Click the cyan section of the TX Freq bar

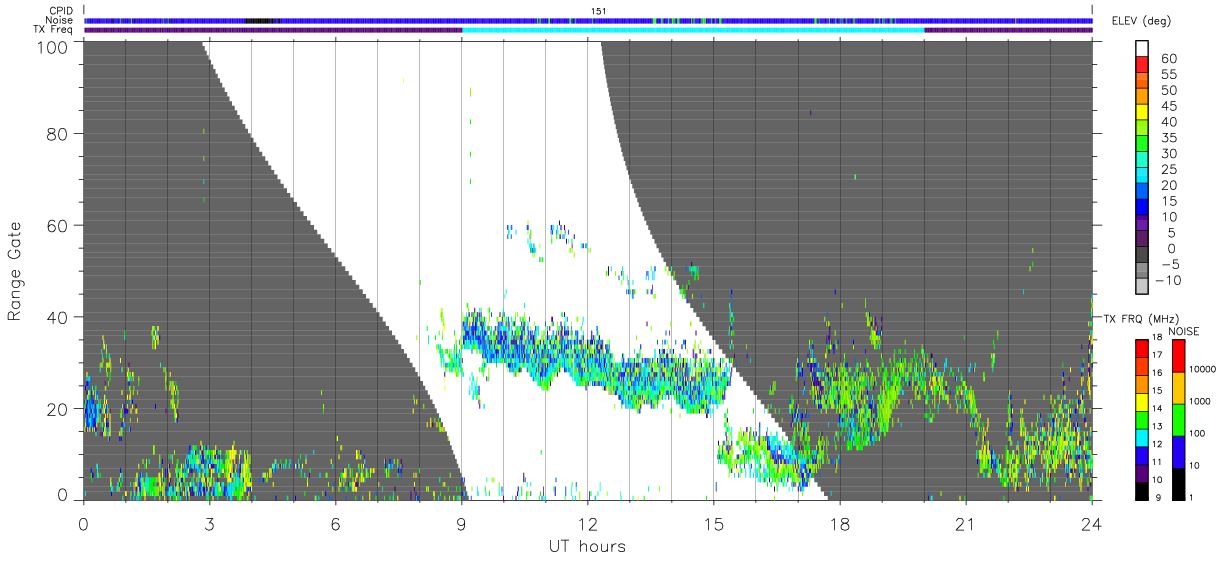[693, 29]
